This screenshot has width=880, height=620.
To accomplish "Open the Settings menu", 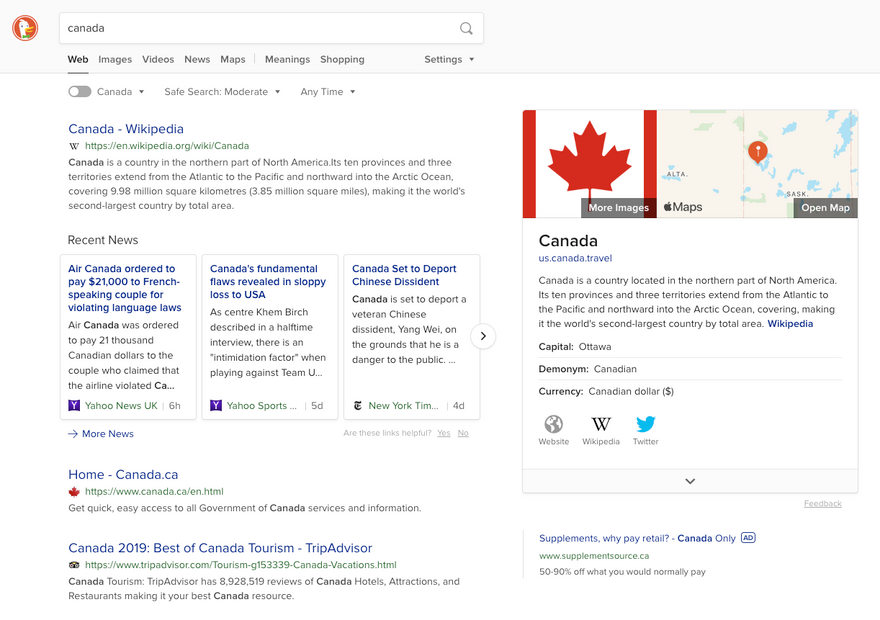I will [449, 59].
